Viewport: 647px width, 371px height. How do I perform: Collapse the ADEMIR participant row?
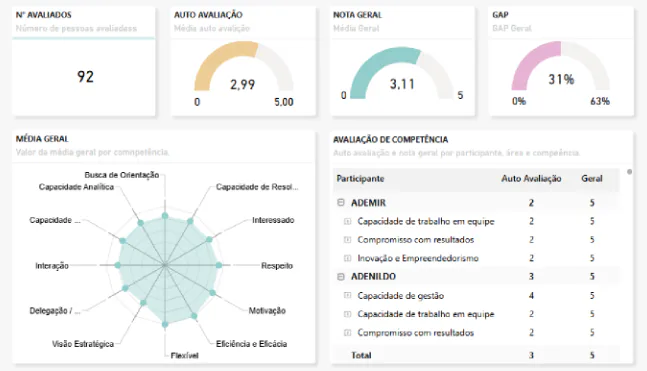point(341,203)
